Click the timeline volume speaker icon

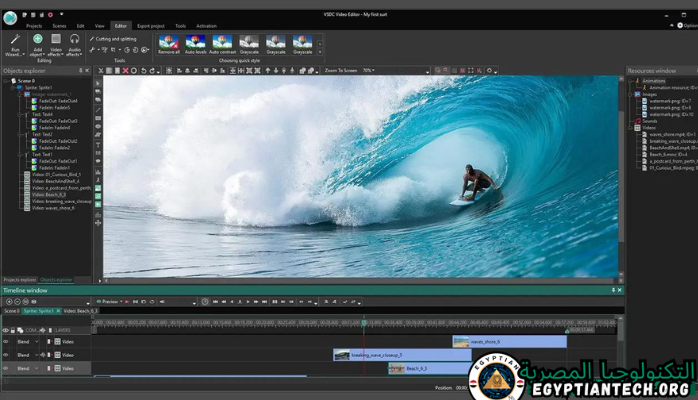pos(162,302)
